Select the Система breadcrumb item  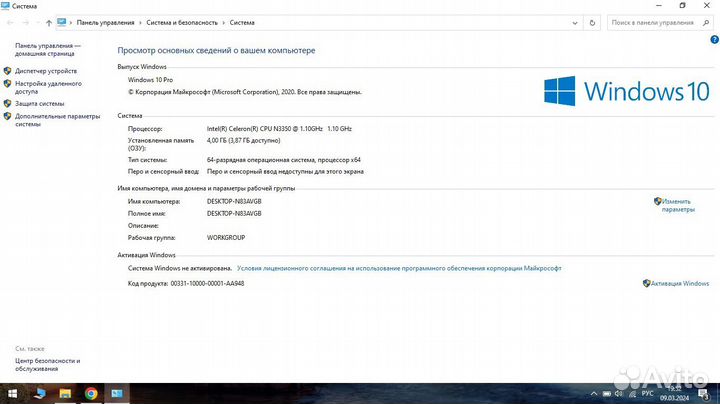242,22
